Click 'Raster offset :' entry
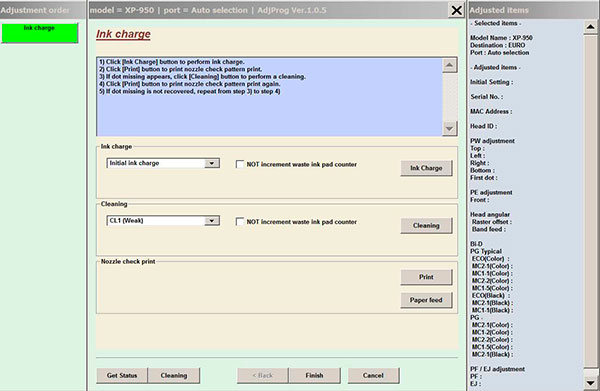Screen dimensions: 600x391 [492, 222]
